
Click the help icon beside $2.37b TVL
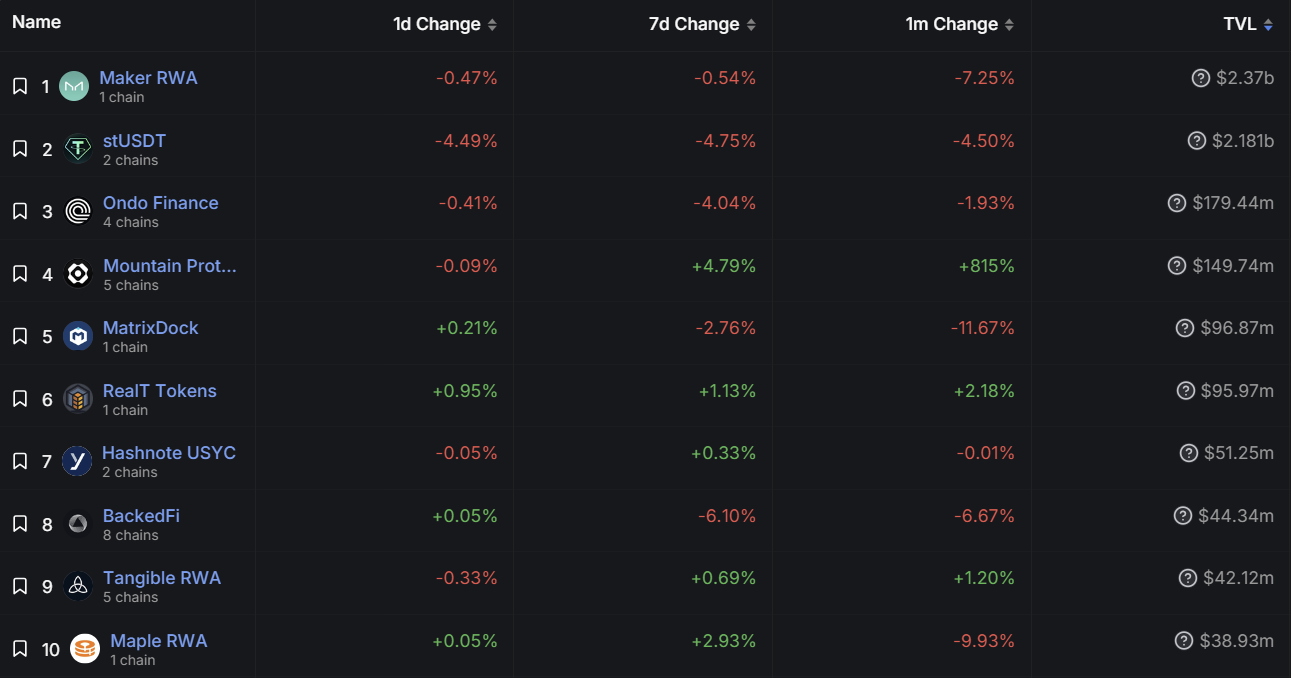(x=1201, y=78)
